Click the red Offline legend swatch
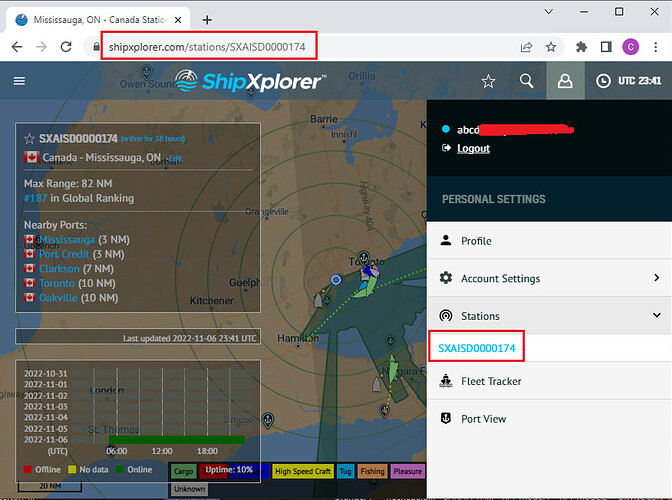The image size is (672, 500). [28, 469]
